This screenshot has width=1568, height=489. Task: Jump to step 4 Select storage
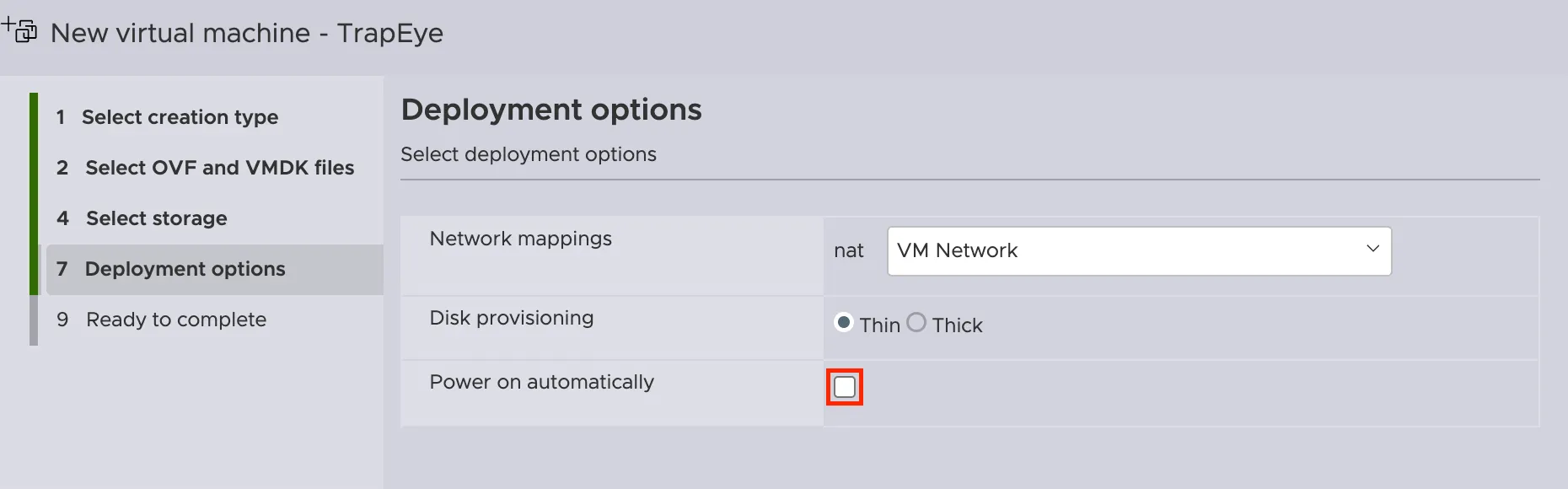pyautogui.click(x=155, y=218)
